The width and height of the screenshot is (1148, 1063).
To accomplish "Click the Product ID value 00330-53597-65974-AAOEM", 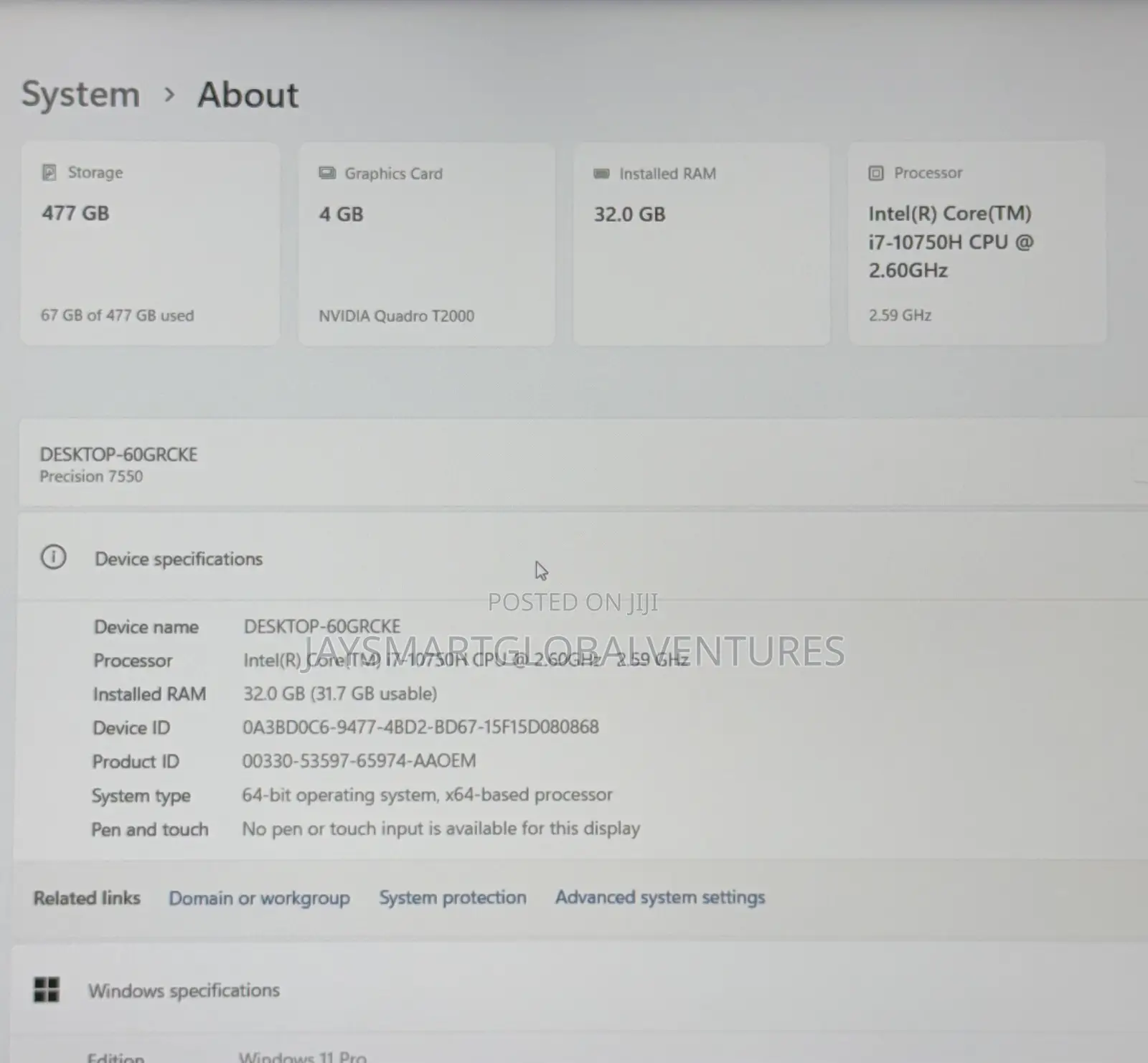I will tap(359, 761).
